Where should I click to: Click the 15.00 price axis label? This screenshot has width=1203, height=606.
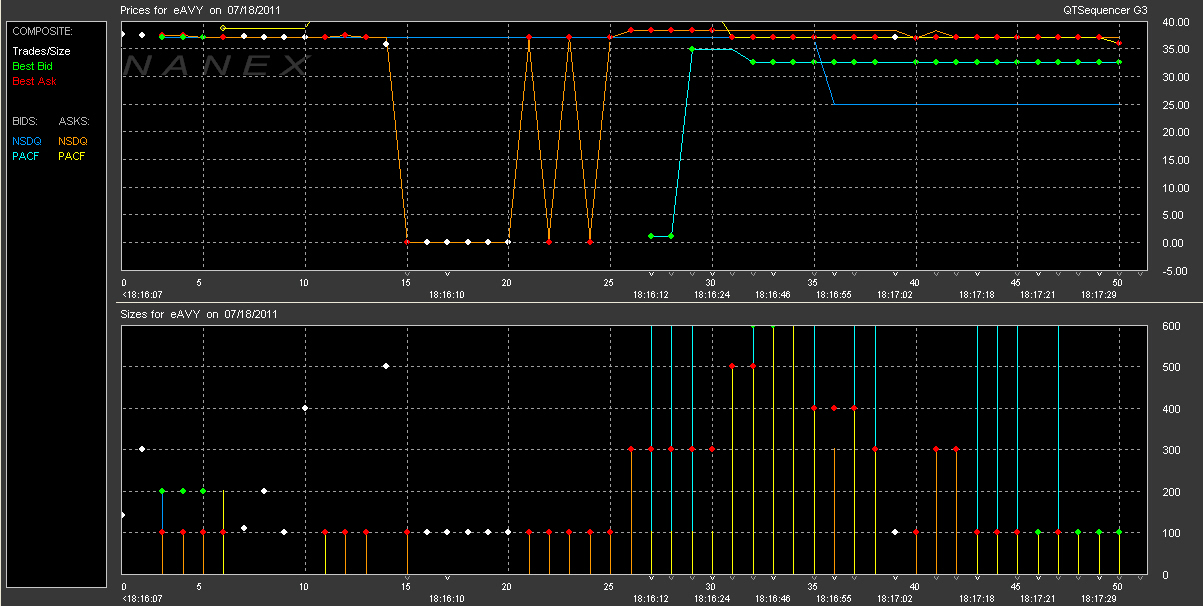[1174, 159]
